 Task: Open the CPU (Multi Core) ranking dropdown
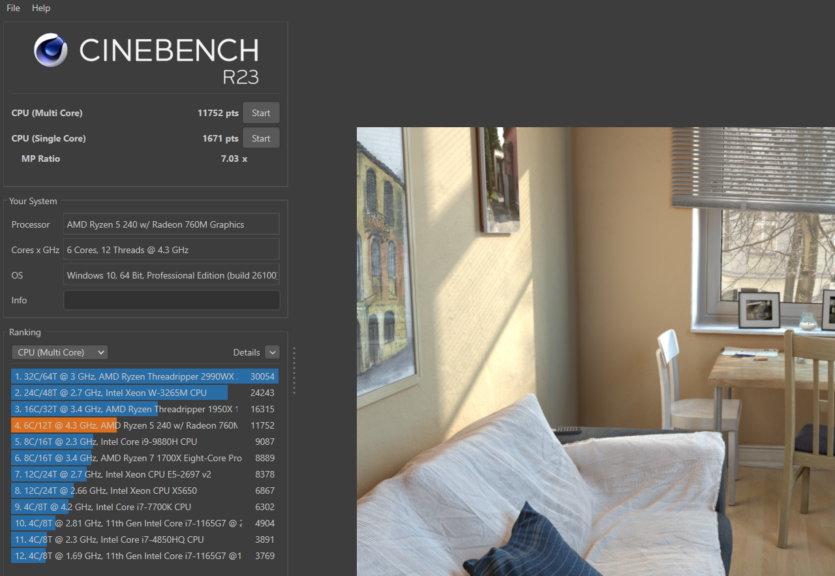click(x=59, y=352)
